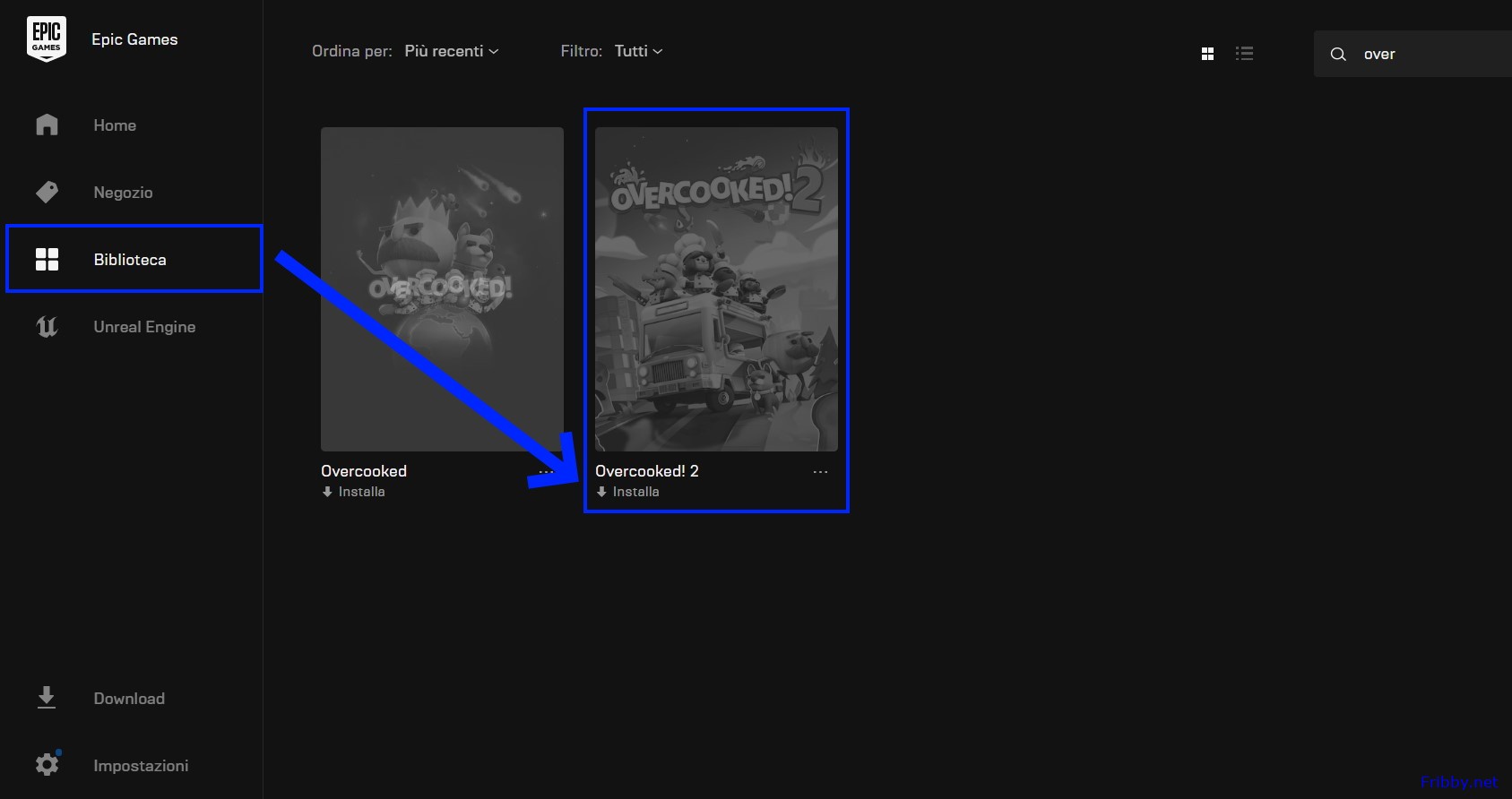
Task: Go to Biblioteca in the sidebar
Action: [130, 260]
